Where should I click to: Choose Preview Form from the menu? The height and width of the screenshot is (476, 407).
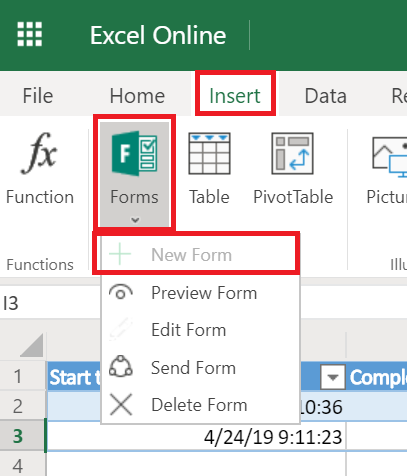pos(201,293)
